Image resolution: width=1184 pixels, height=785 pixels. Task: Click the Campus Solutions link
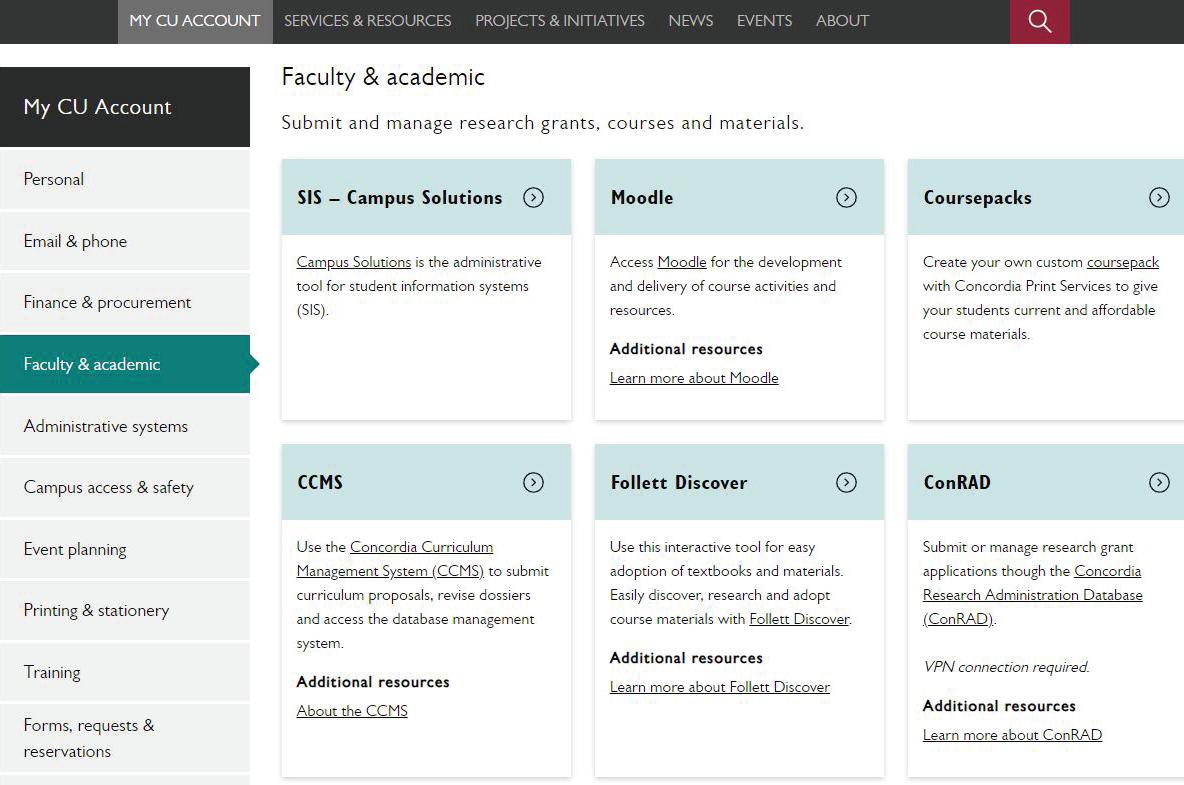pyautogui.click(x=354, y=262)
